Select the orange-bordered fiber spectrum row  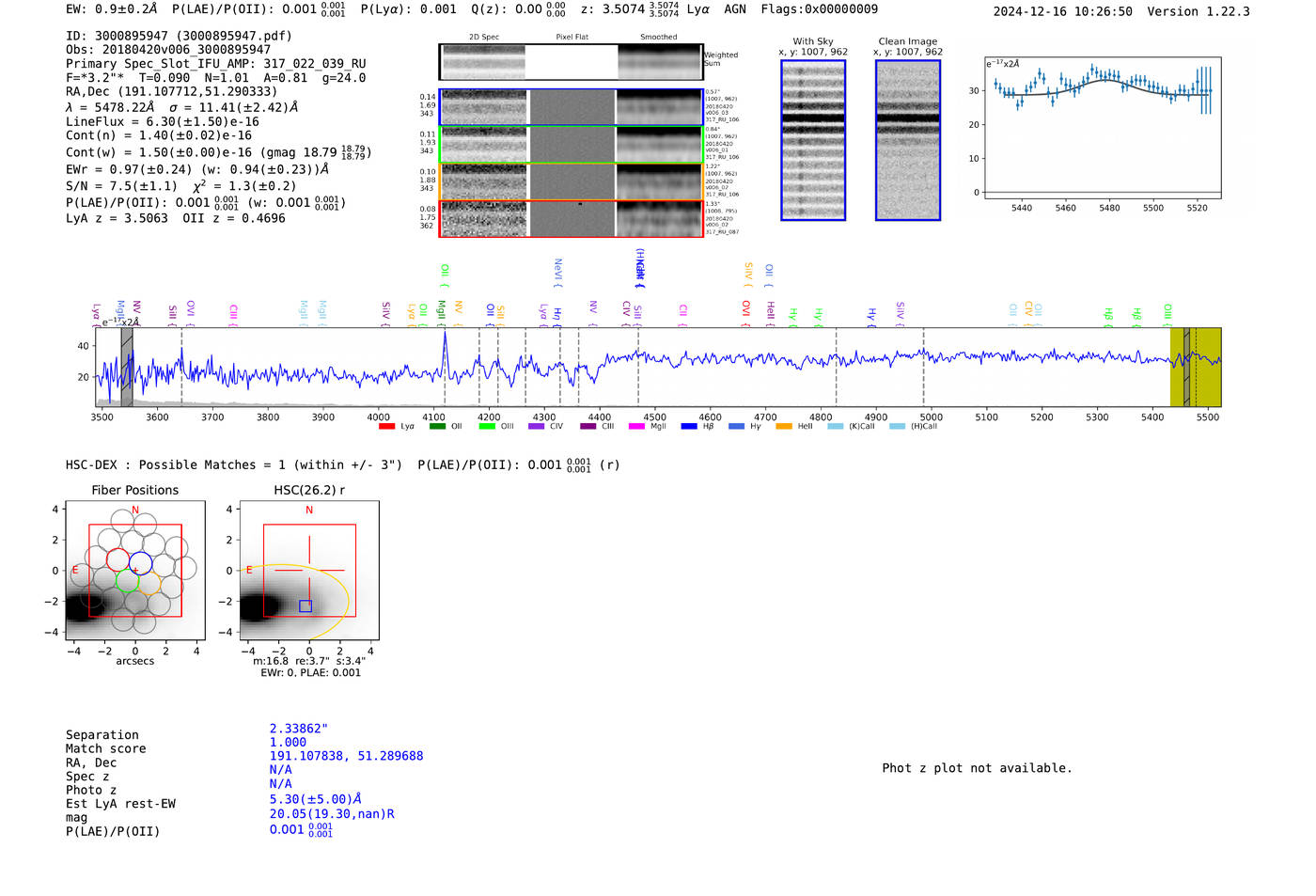tap(571, 181)
